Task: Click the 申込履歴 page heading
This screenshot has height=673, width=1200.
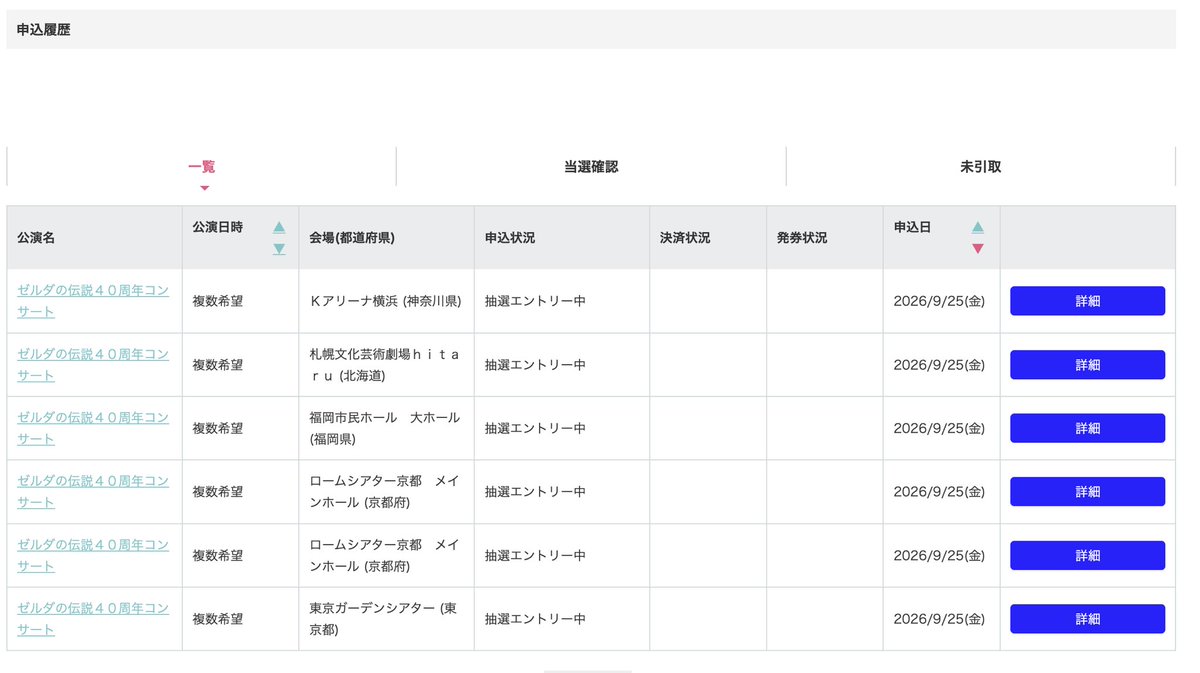Action: [x=44, y=30]
